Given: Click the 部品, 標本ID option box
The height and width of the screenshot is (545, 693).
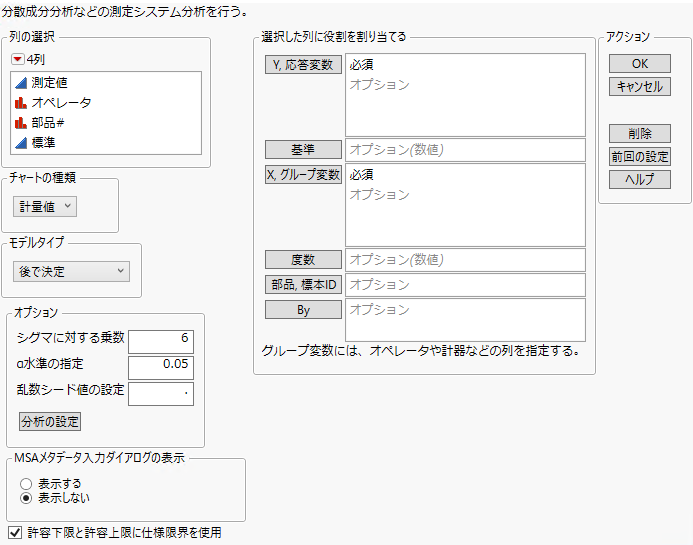Looking at the screenshot, I should click(x=465, y=285).
